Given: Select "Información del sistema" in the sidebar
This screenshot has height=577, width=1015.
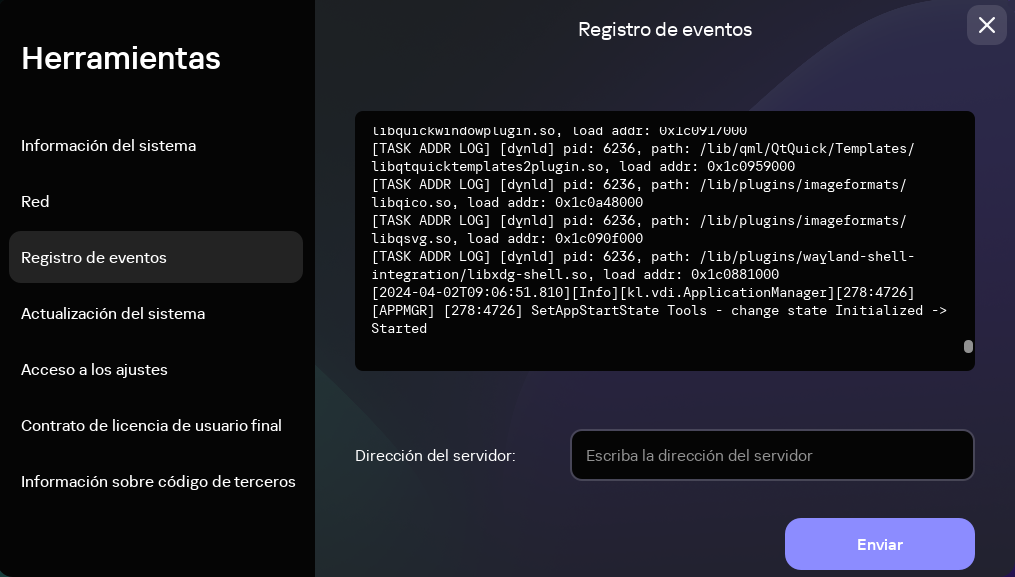Looking at the screenshot, I should click(x=108, y=145).
